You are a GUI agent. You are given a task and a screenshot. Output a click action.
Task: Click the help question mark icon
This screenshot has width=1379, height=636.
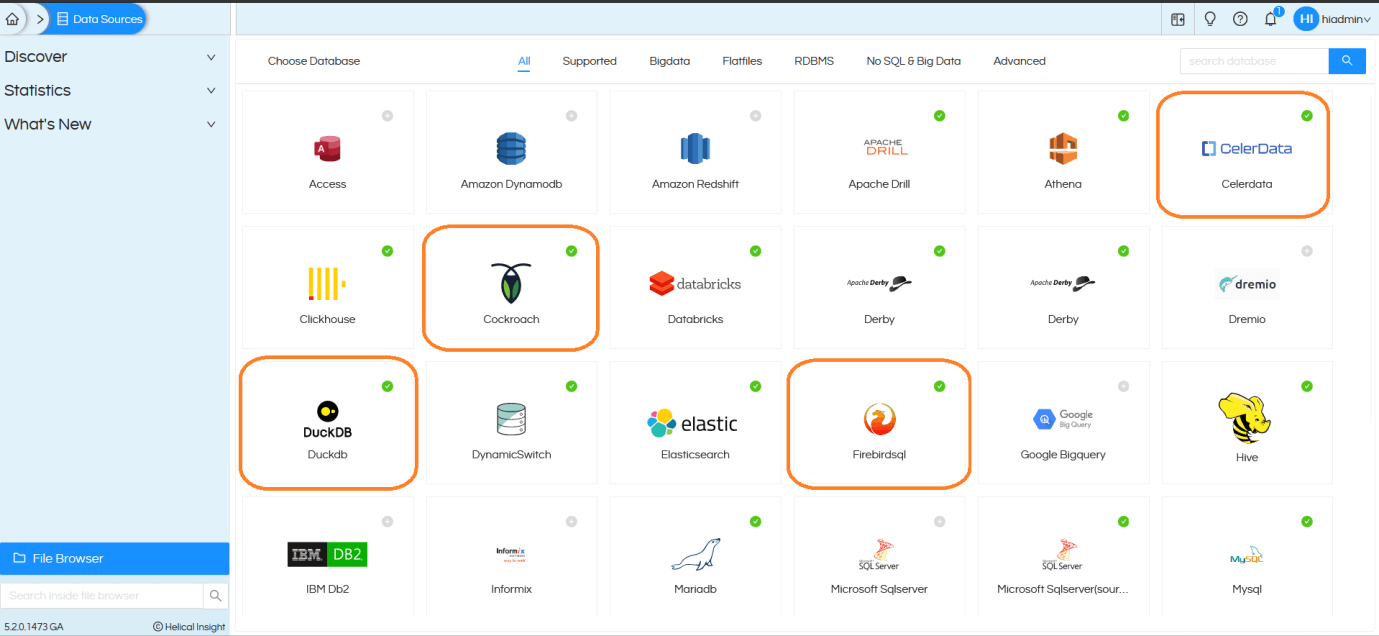pos(1240,19)
